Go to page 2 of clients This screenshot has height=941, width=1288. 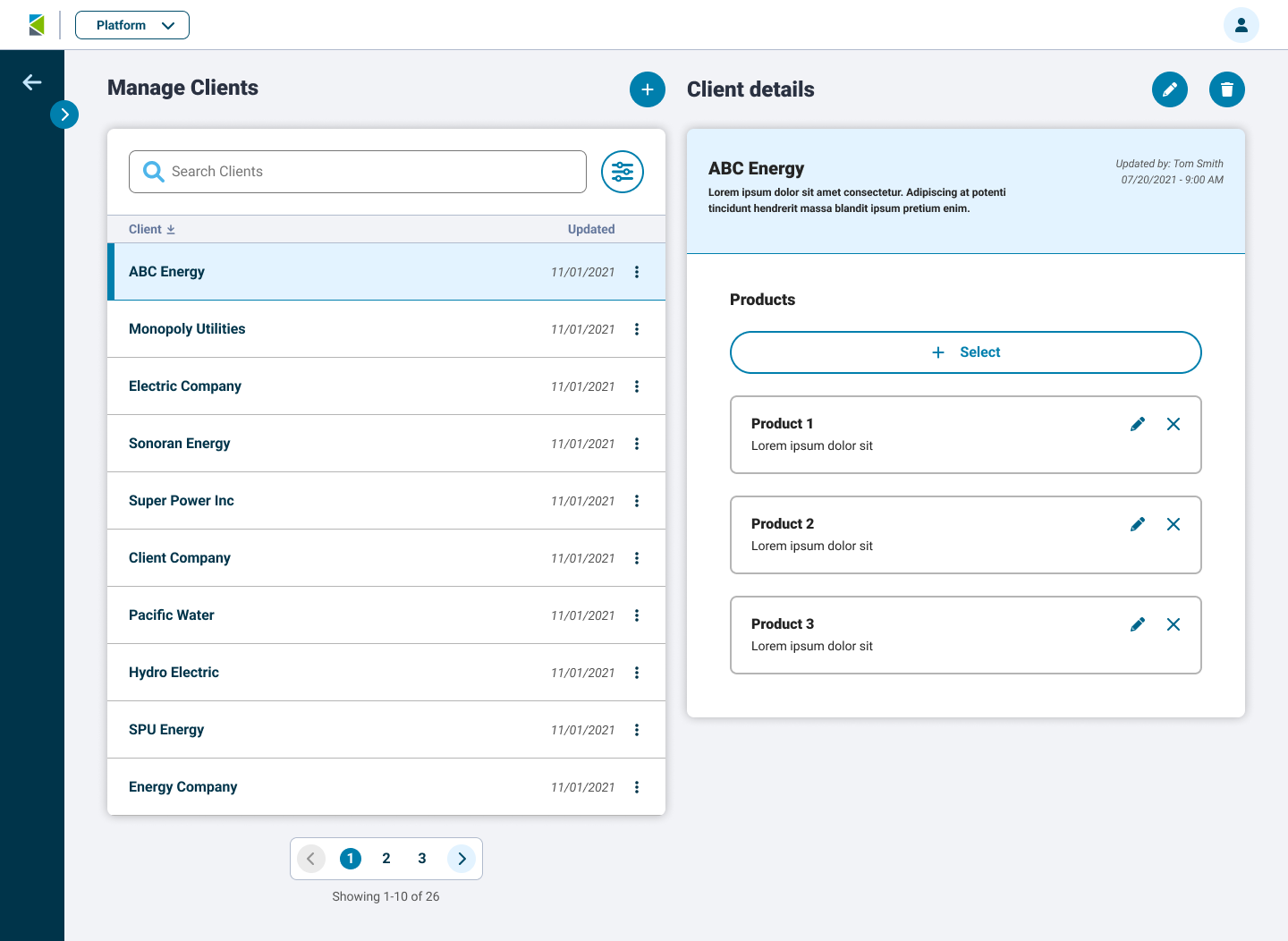click(x=386, y=859)
